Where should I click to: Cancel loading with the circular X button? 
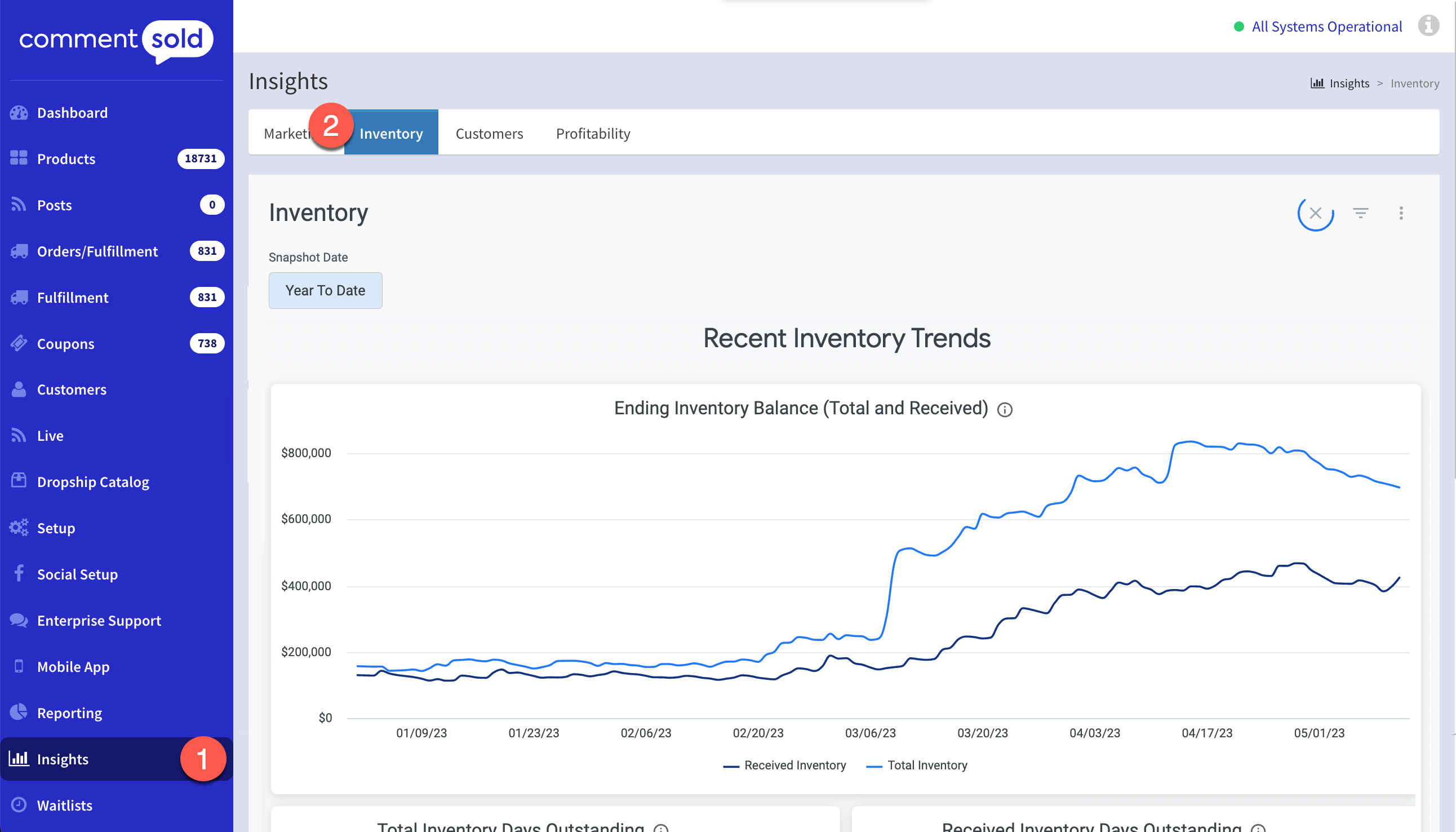click(1315, 213)
